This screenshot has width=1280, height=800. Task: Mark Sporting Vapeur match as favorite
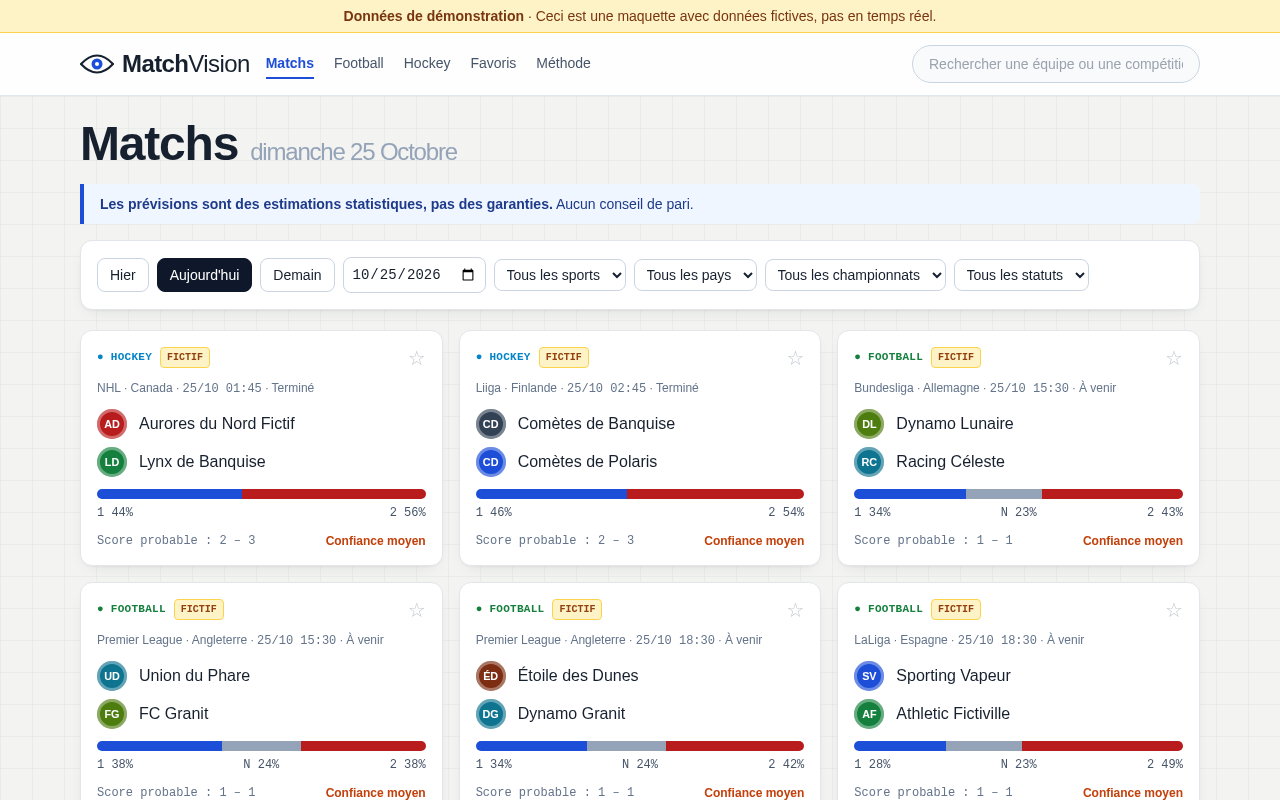point(1173,610)
